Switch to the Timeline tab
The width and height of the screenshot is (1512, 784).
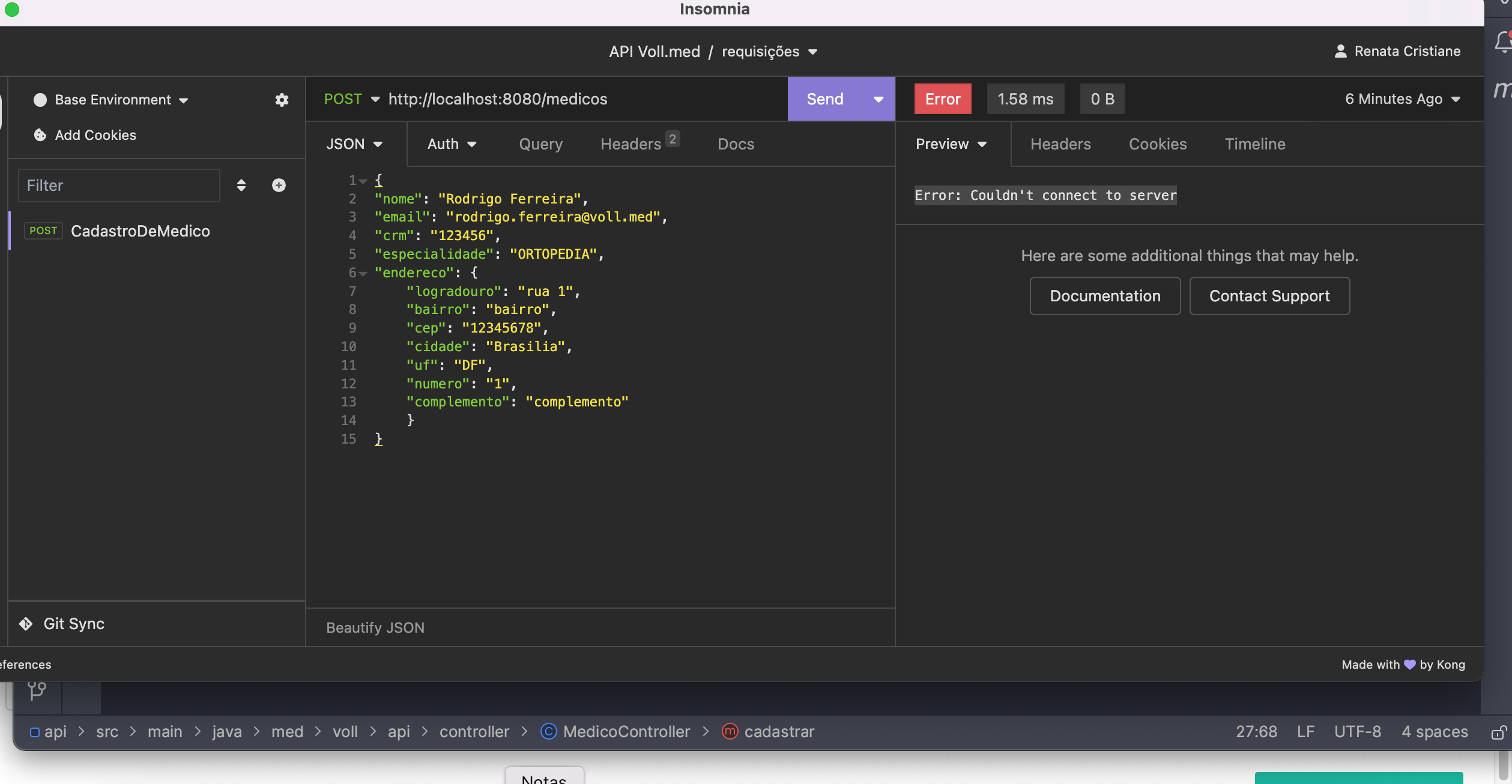1254,143
